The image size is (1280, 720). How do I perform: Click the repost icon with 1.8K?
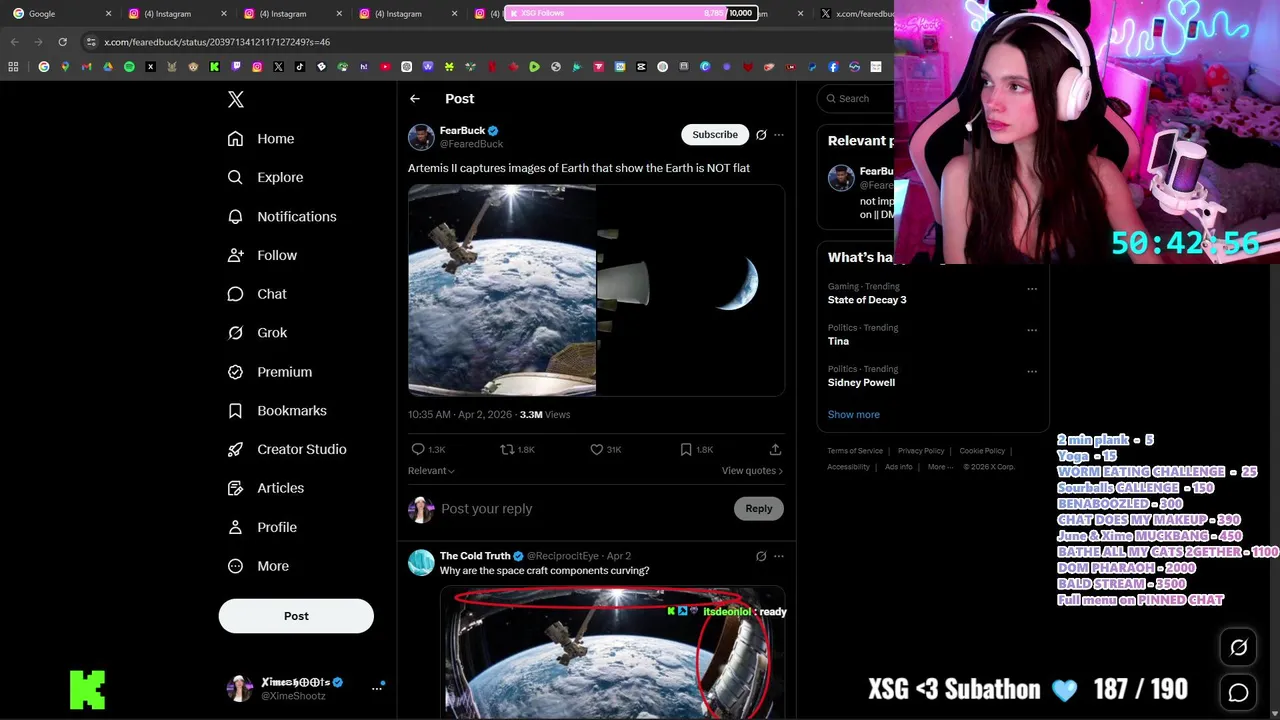pyautogui.click(x=507, y=450)
